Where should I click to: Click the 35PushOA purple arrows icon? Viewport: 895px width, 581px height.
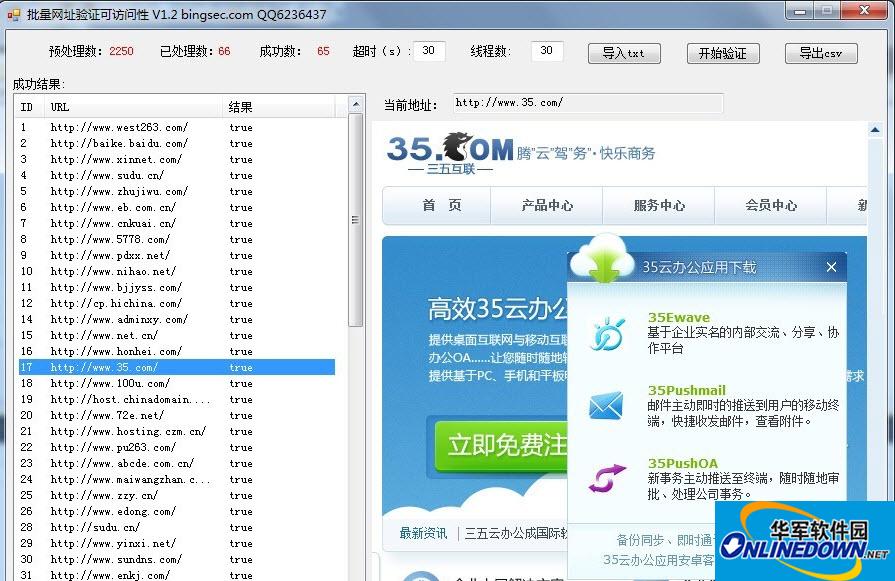point(606,478)
